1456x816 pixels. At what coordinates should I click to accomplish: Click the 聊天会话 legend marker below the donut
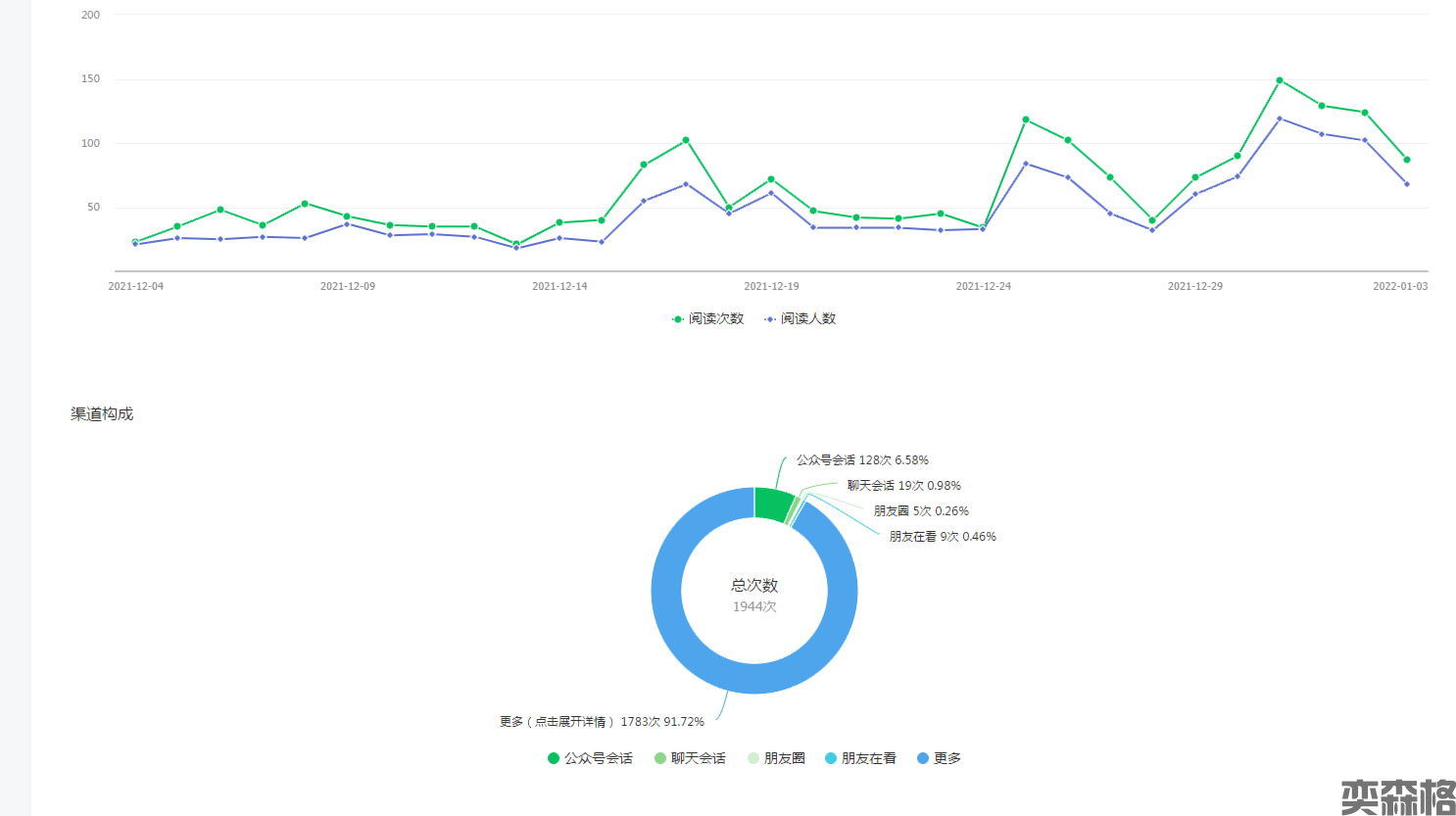click(660, 758)
